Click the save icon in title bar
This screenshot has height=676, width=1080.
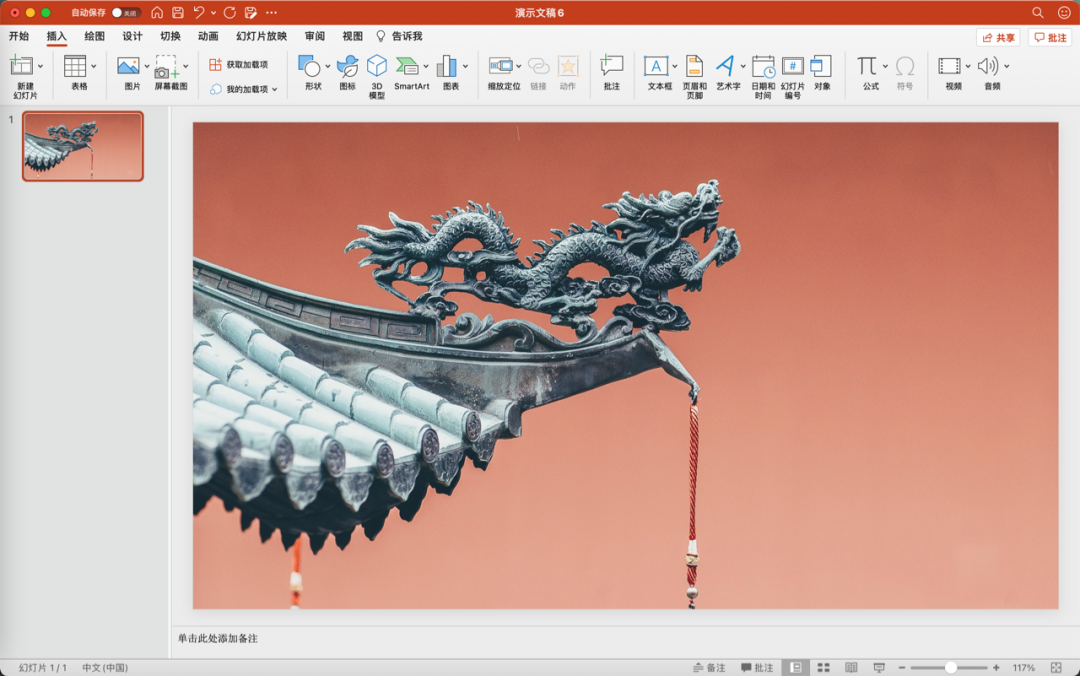coord(178,13)
